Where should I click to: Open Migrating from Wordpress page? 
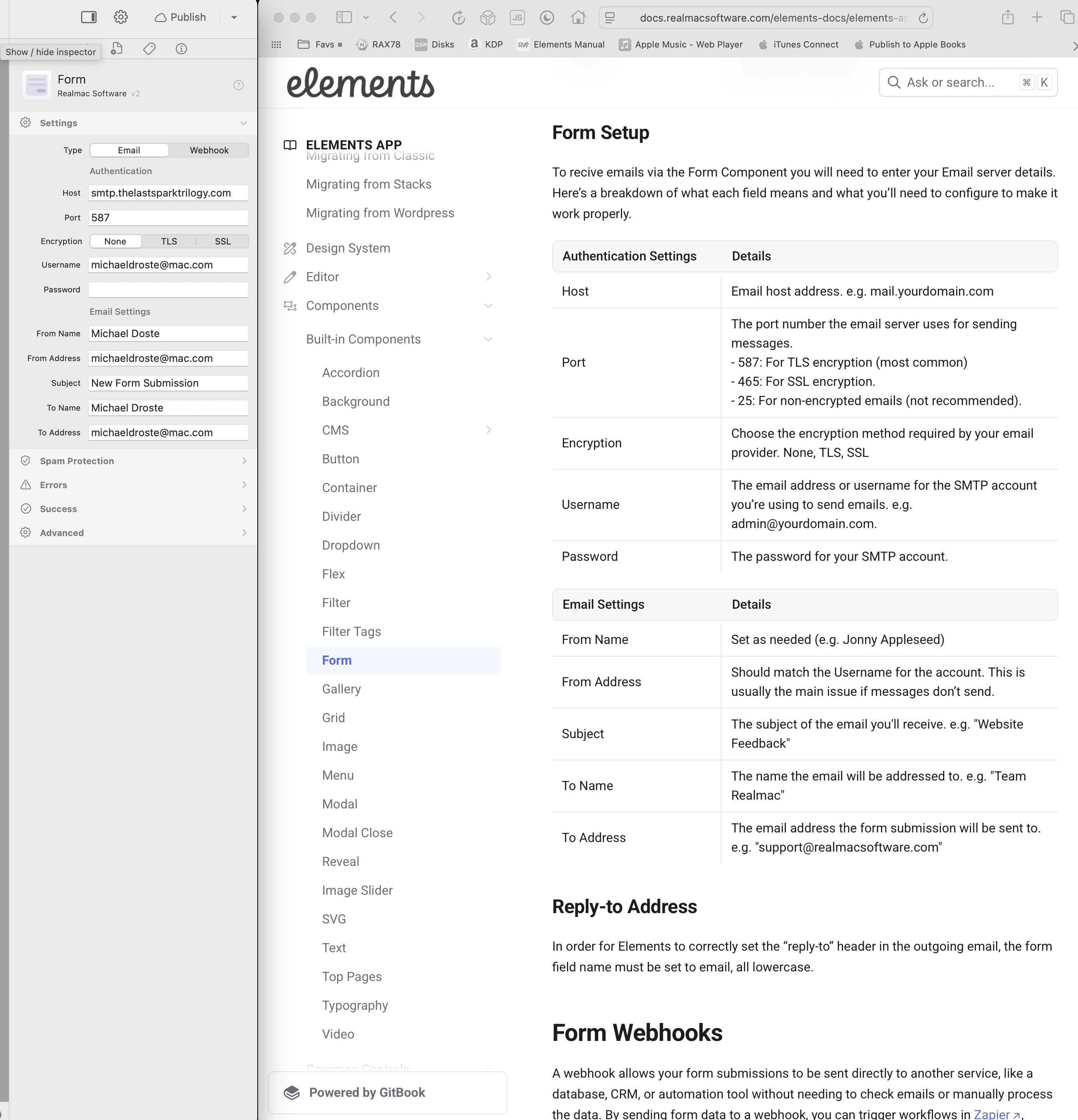(380, 212)
